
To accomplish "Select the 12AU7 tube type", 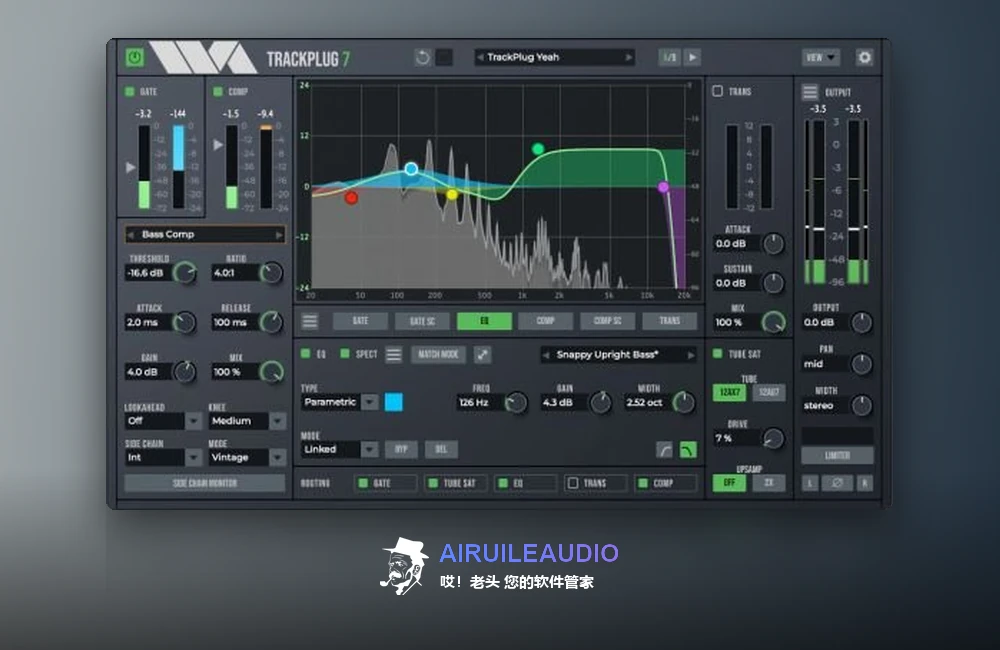I will [x=769, y=392].
